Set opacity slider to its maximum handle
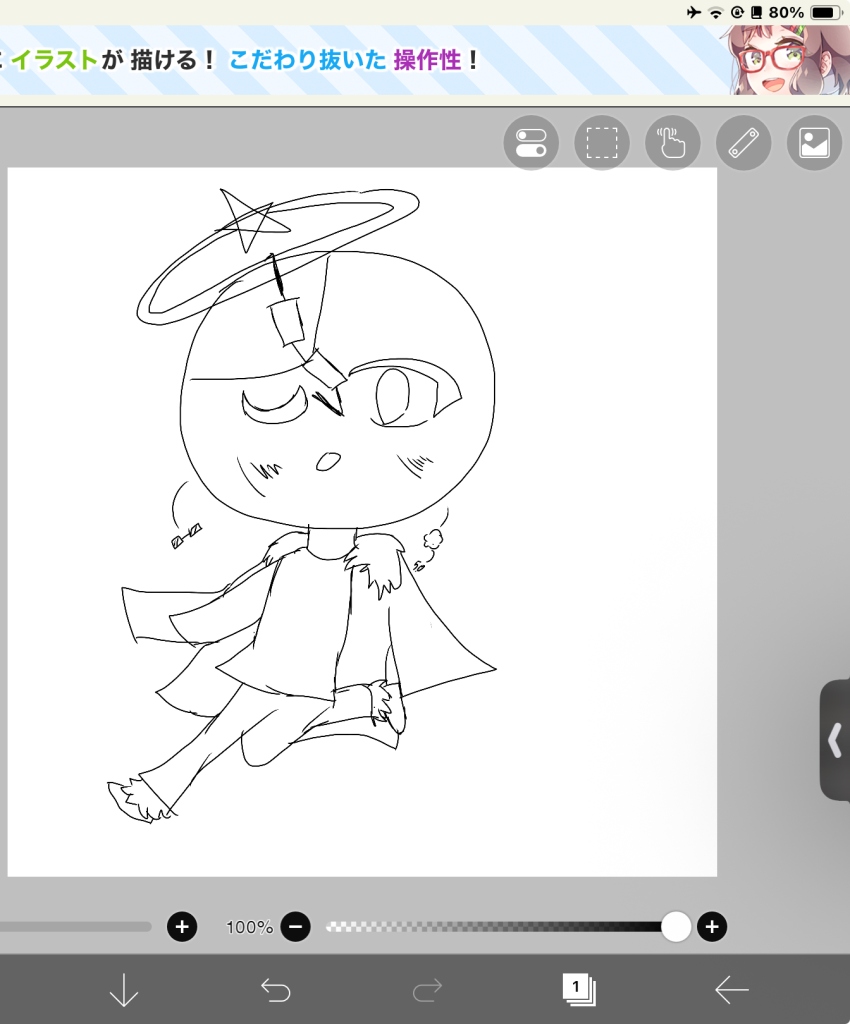 (x=676, y=927)
